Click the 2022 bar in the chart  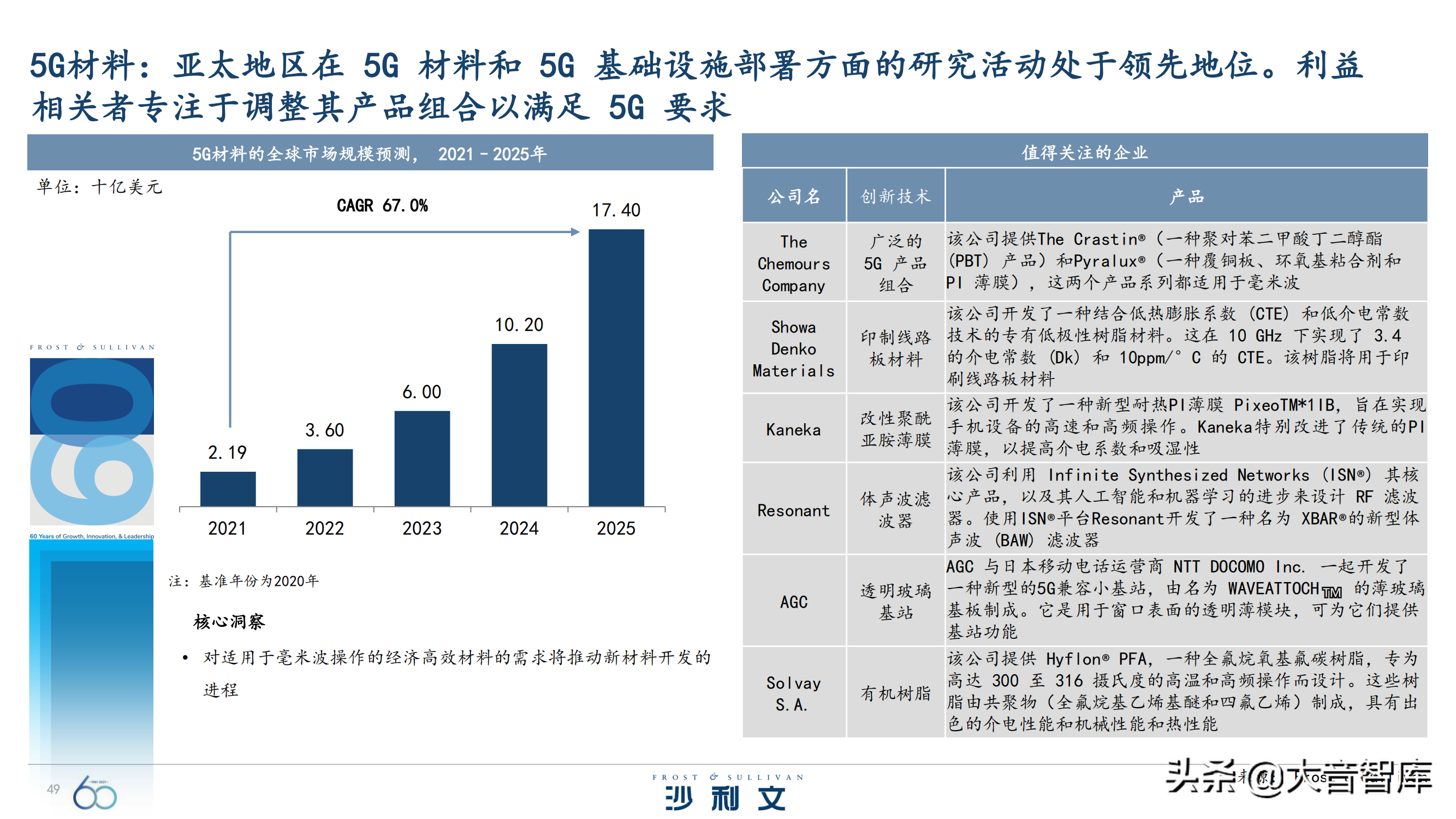click(x=325, y=478)
